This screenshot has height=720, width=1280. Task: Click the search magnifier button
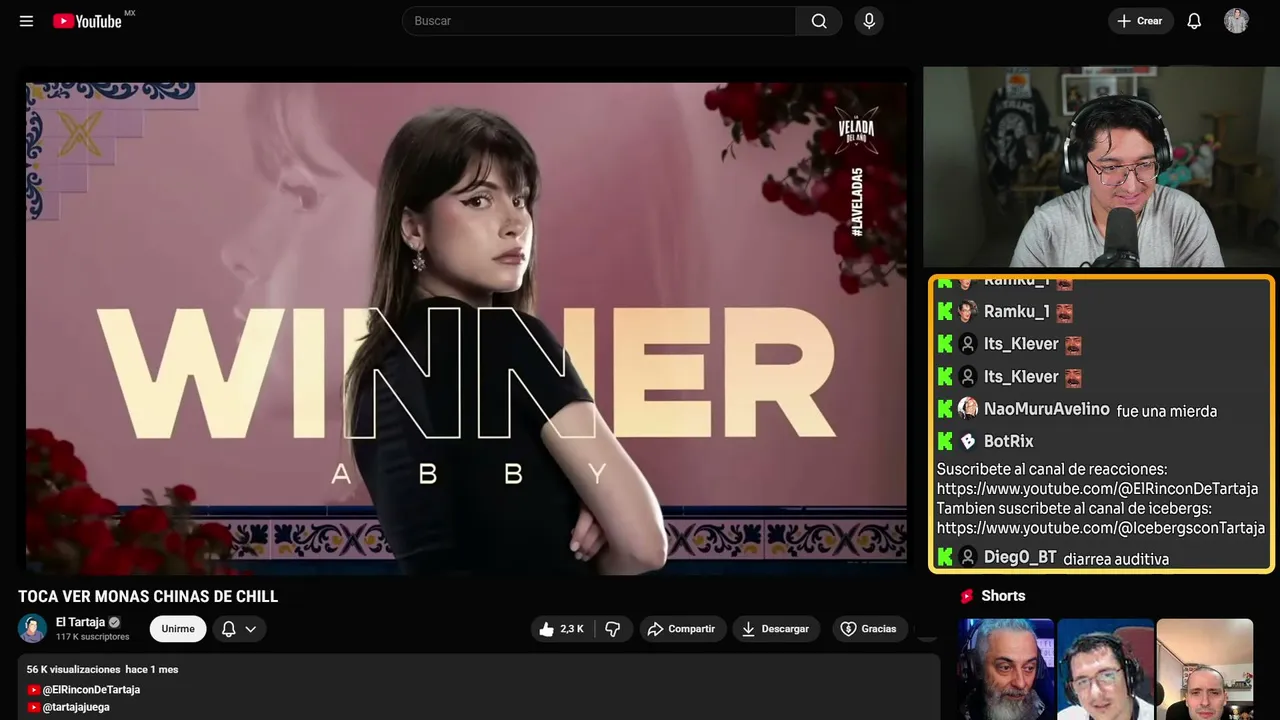[819, 21]
